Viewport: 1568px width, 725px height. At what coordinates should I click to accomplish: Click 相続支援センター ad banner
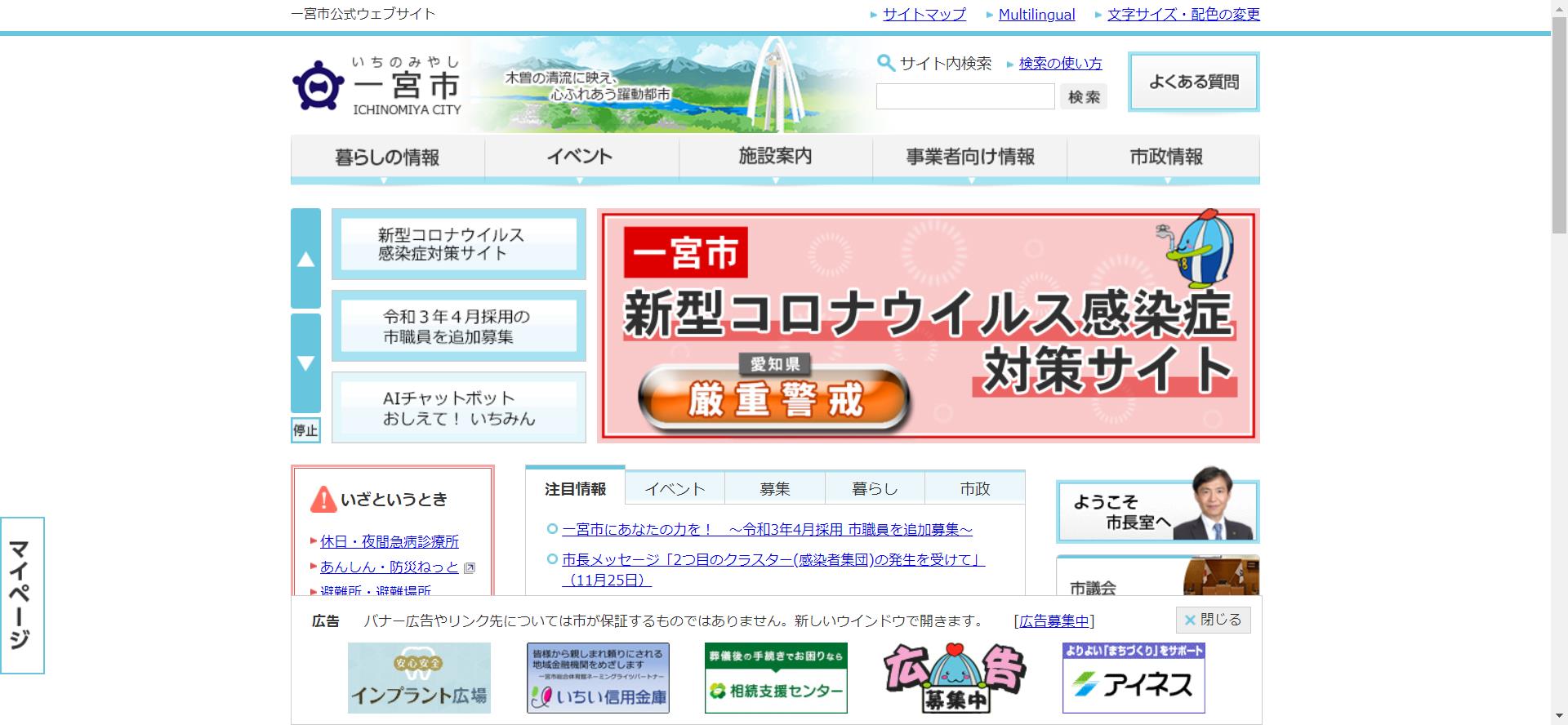tap(776, 678)
